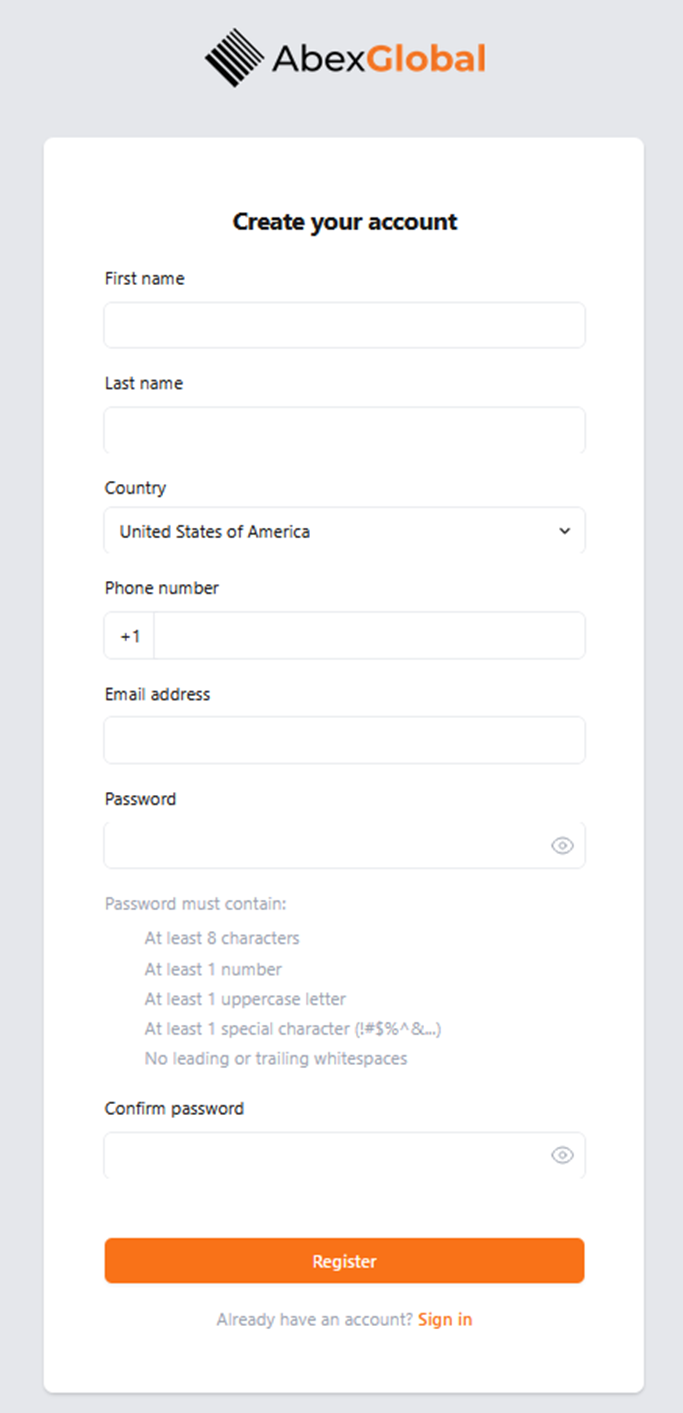Screen dimensions: 683x1413
Task: Show password in the Password field
Action: pos(562,846)
